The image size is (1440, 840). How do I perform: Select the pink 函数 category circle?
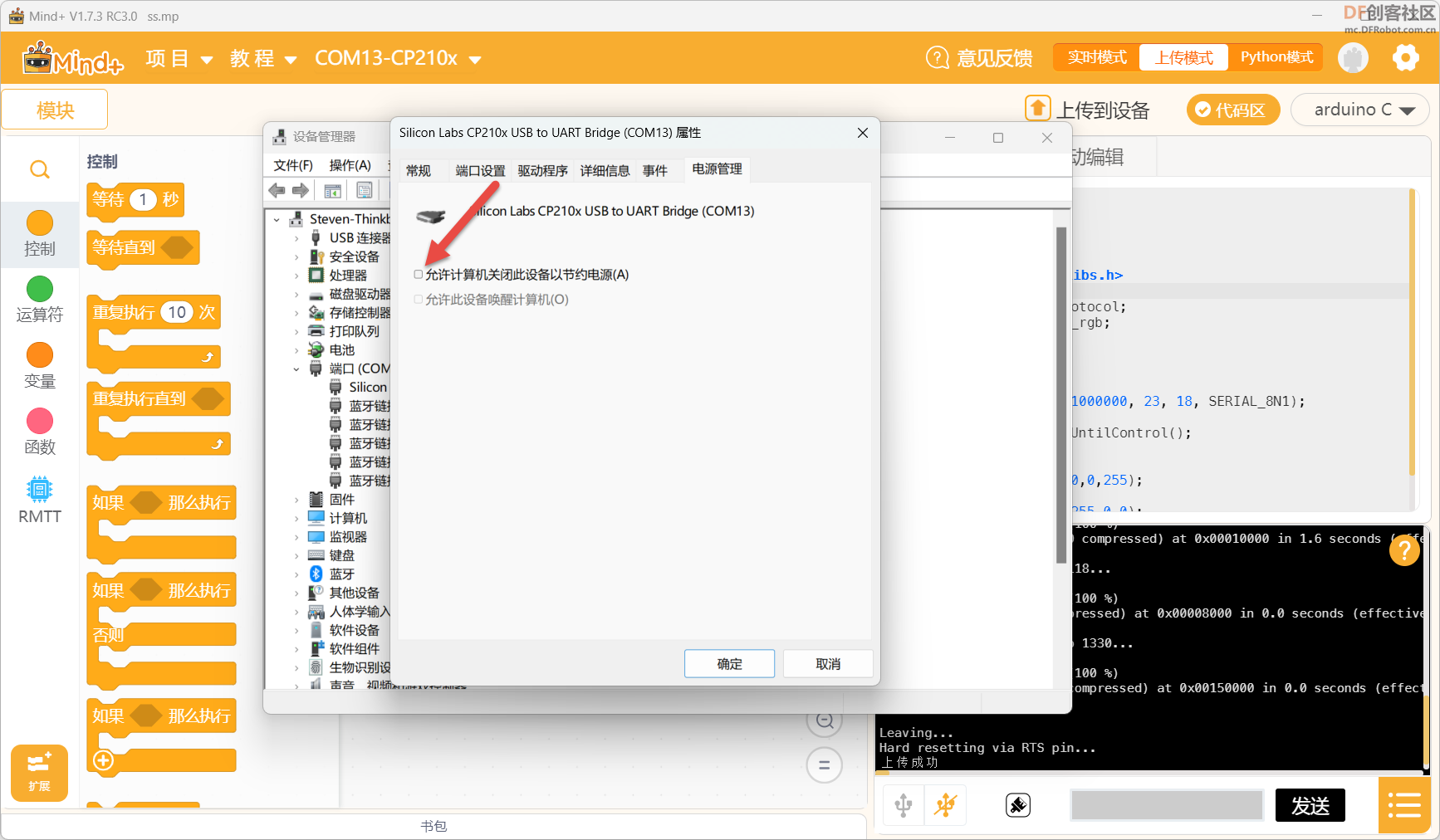pyautogui.click(x=40, y=421)
